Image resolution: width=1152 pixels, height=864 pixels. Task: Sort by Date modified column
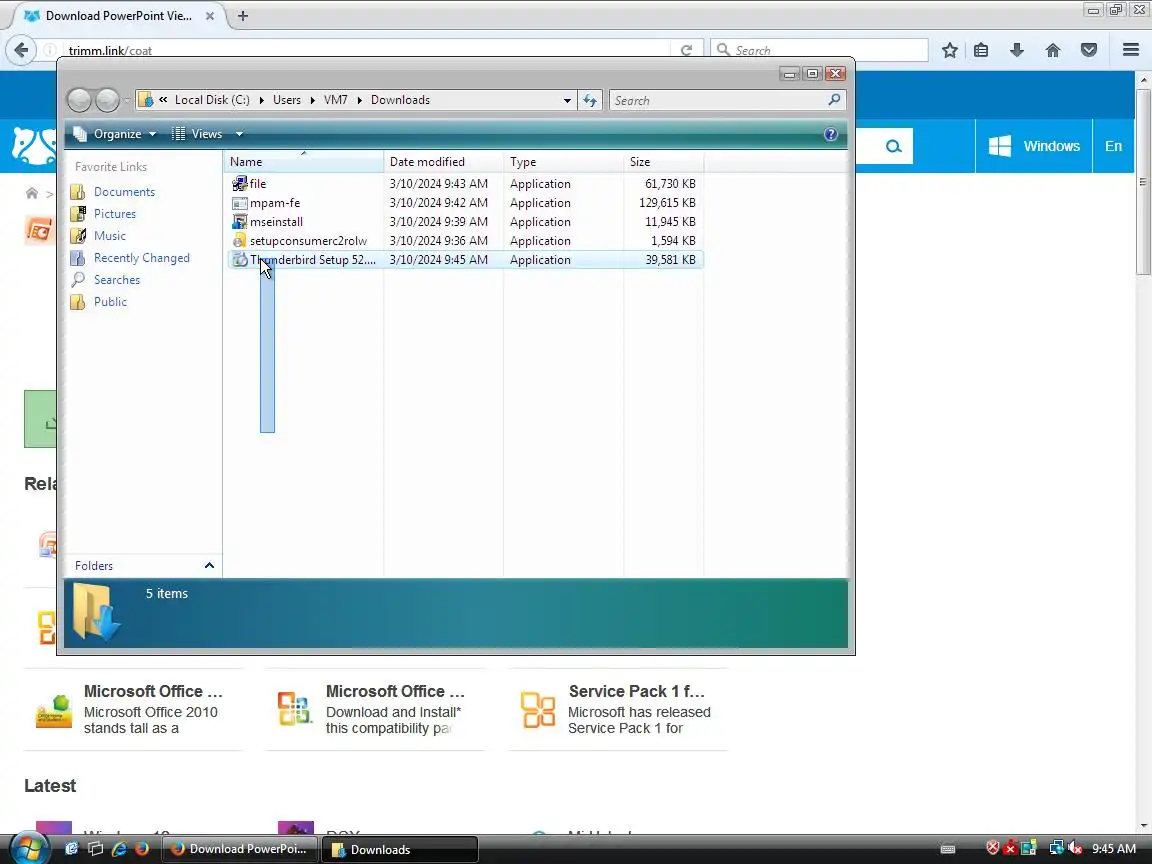pos(444,162)
